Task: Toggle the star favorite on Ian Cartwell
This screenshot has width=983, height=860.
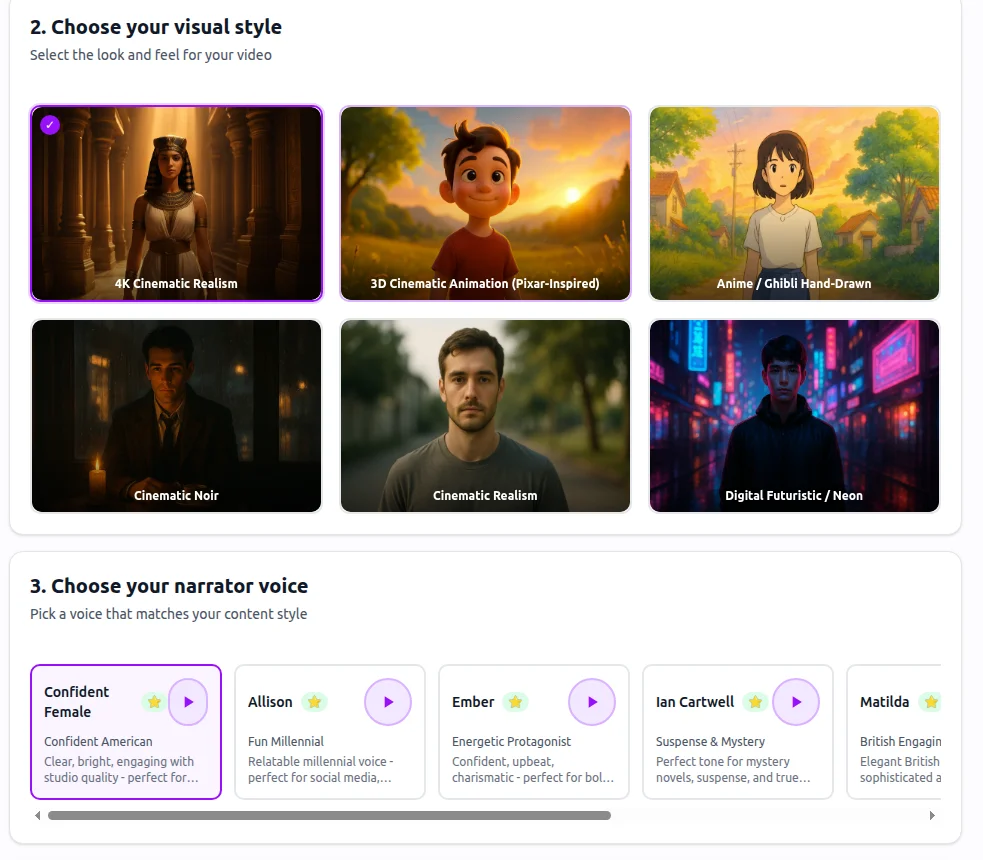Action: 755,702
